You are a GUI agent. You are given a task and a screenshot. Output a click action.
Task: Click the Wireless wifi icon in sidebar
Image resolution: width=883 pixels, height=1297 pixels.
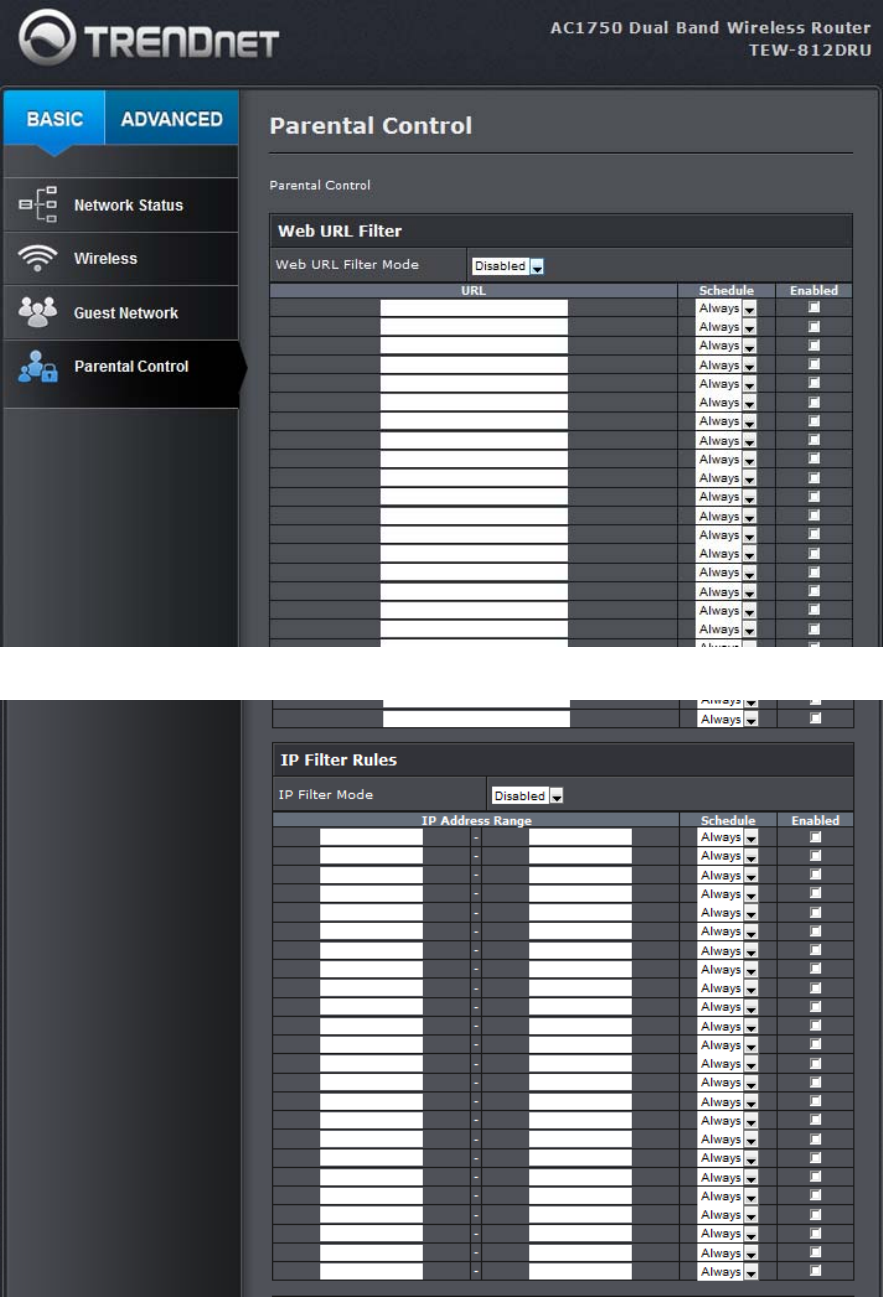pyautogui.click(x=36, y=259)
